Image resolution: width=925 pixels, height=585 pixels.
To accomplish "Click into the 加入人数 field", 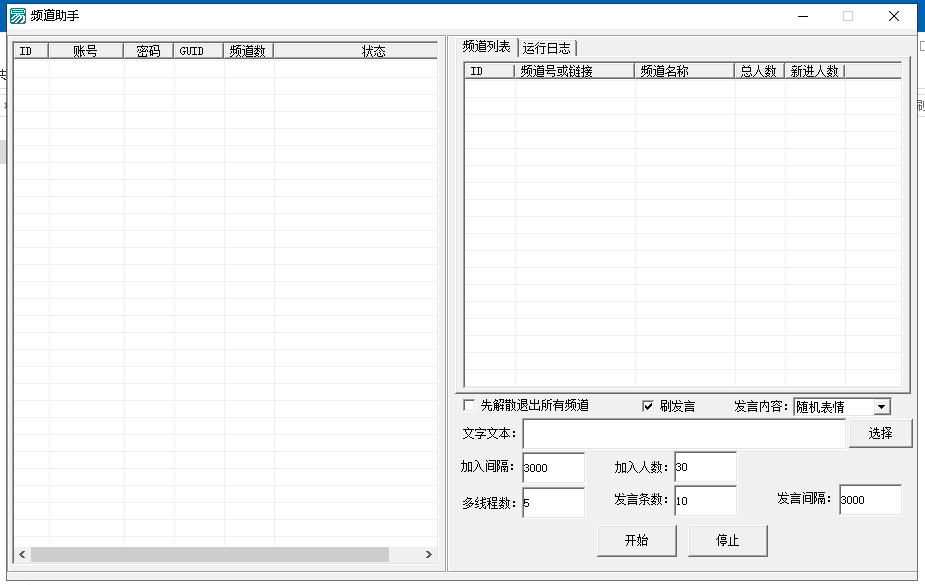I will tap(705, 467).
